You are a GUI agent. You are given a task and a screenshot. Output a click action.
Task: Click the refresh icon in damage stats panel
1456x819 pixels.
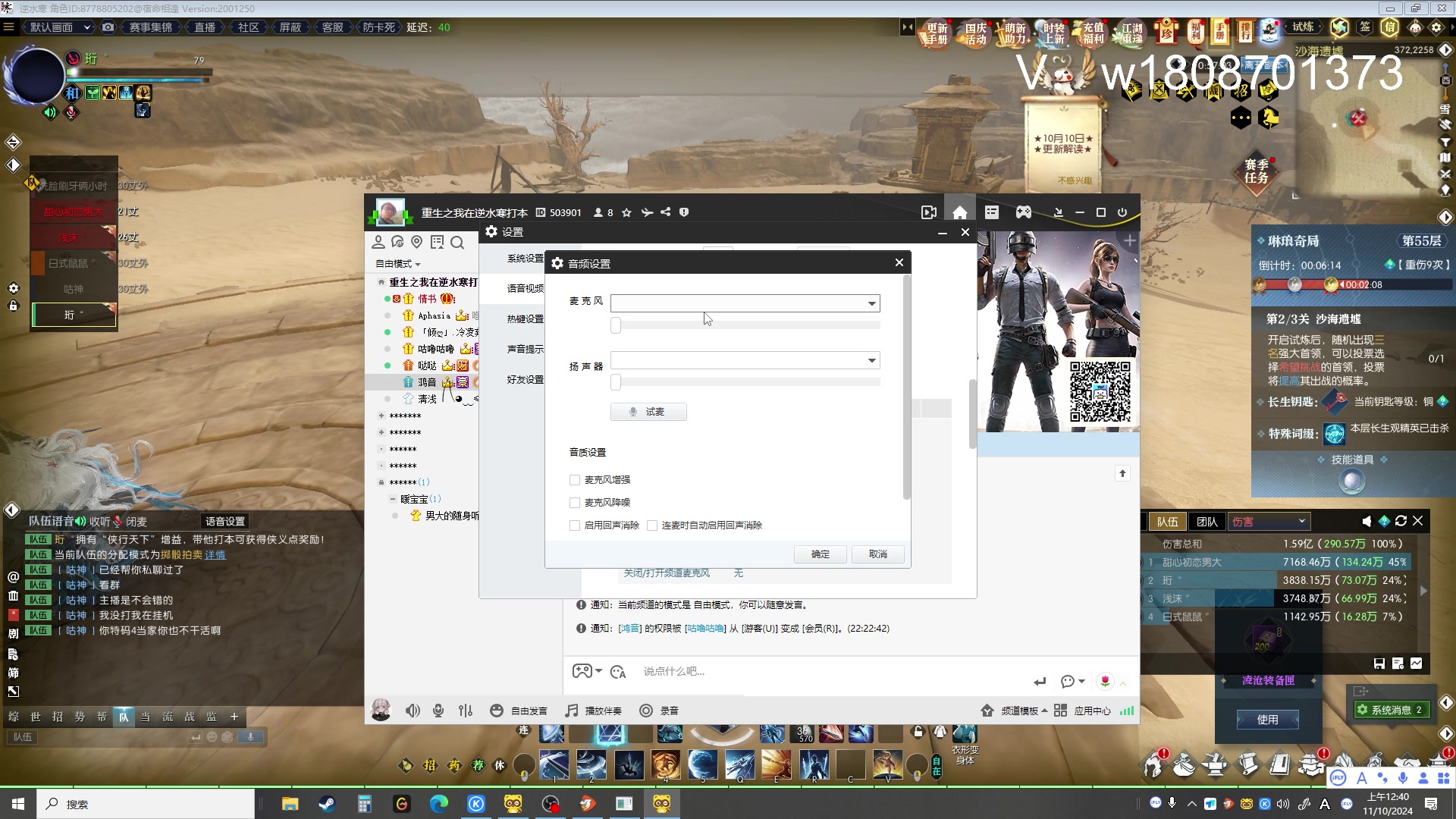pos(1401,521)
